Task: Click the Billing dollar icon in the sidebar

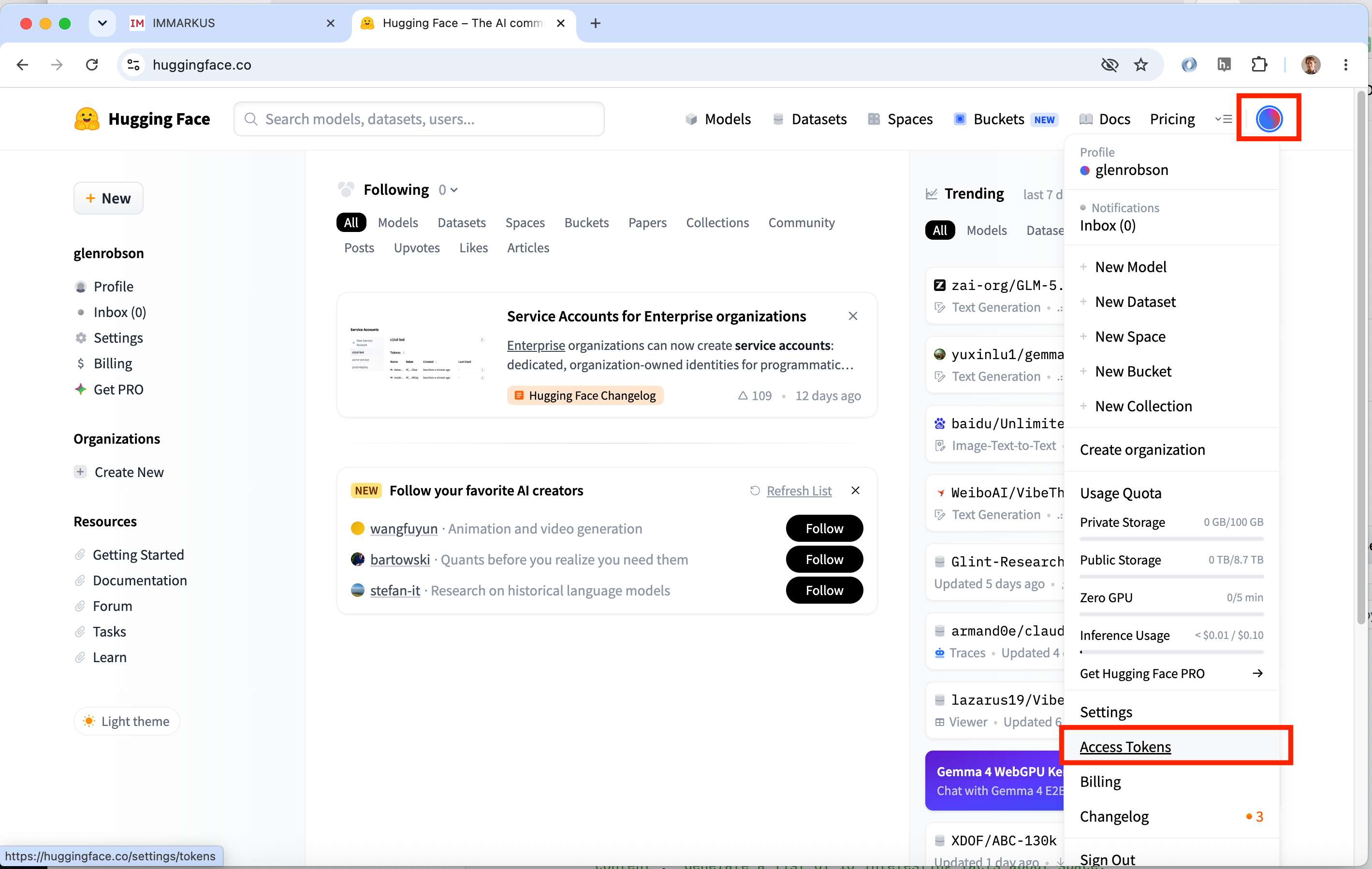Action: click(81, 363)
